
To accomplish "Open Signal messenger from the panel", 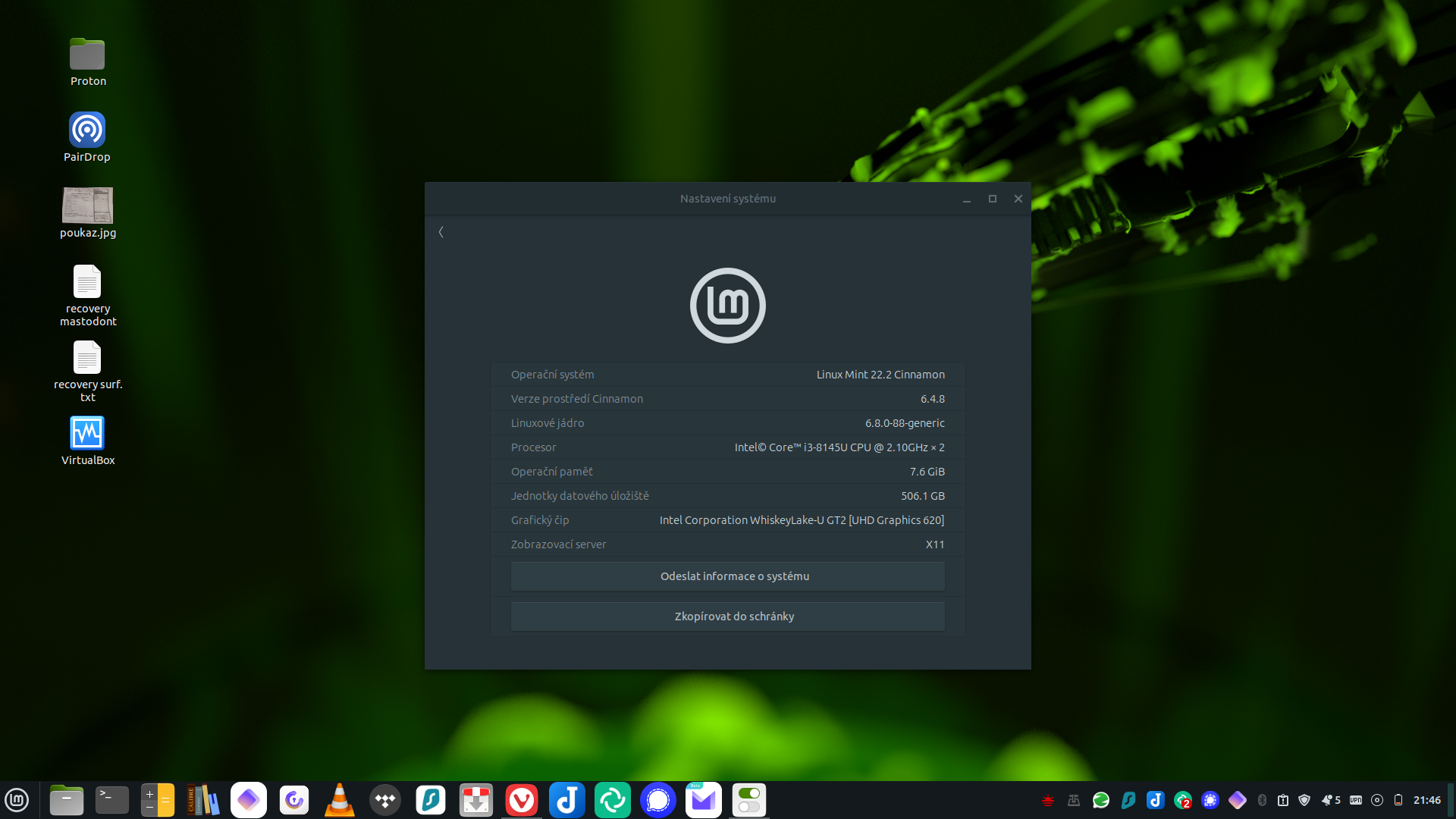I will [x=658, y=800].
